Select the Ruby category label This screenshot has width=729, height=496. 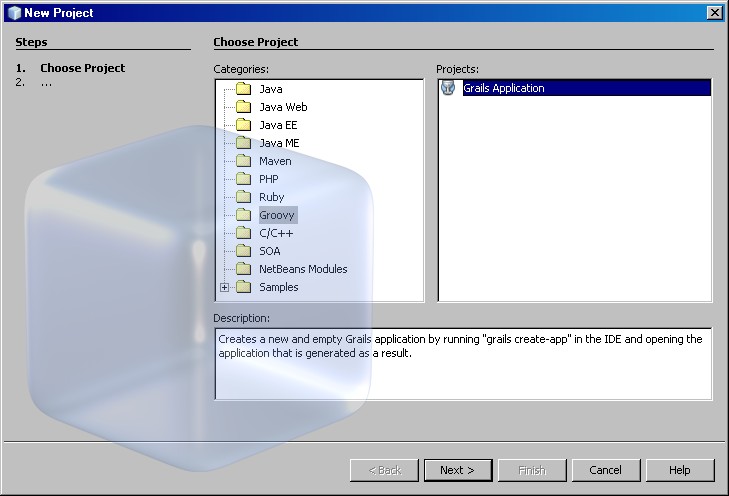pos(272,197)
